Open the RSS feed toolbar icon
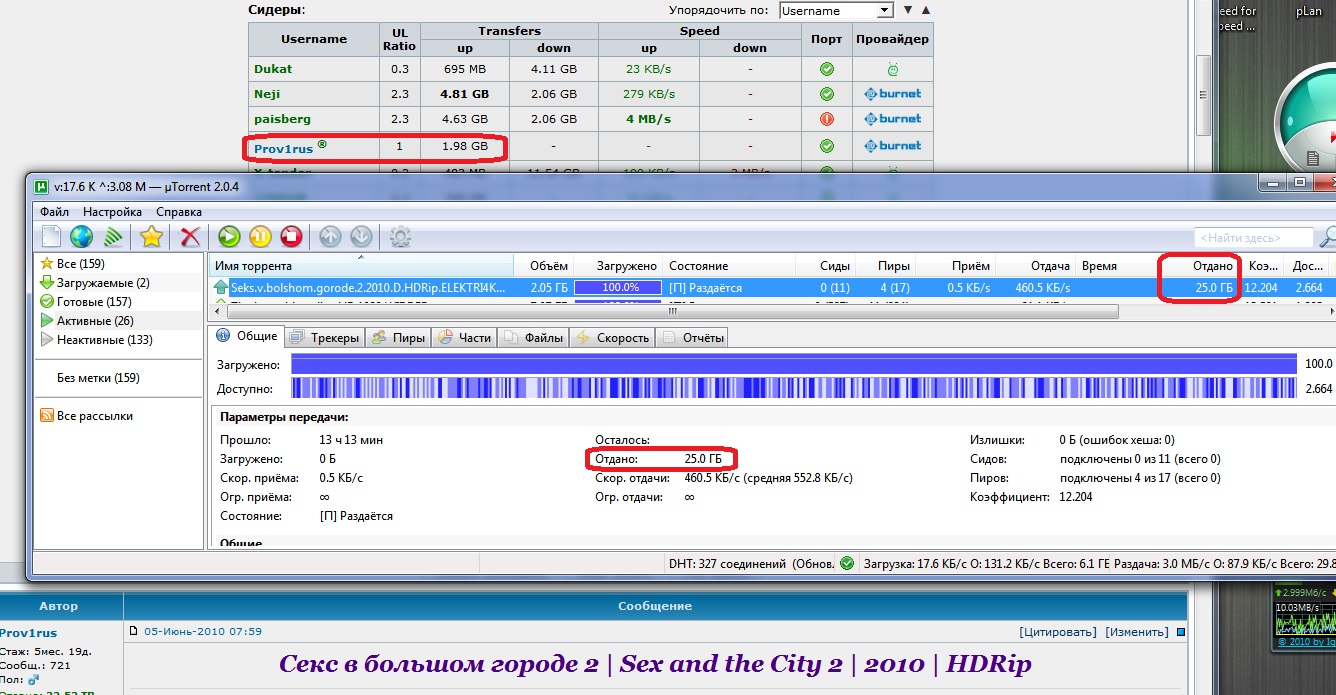1336x695 pixels. click(x=115, y=237)
